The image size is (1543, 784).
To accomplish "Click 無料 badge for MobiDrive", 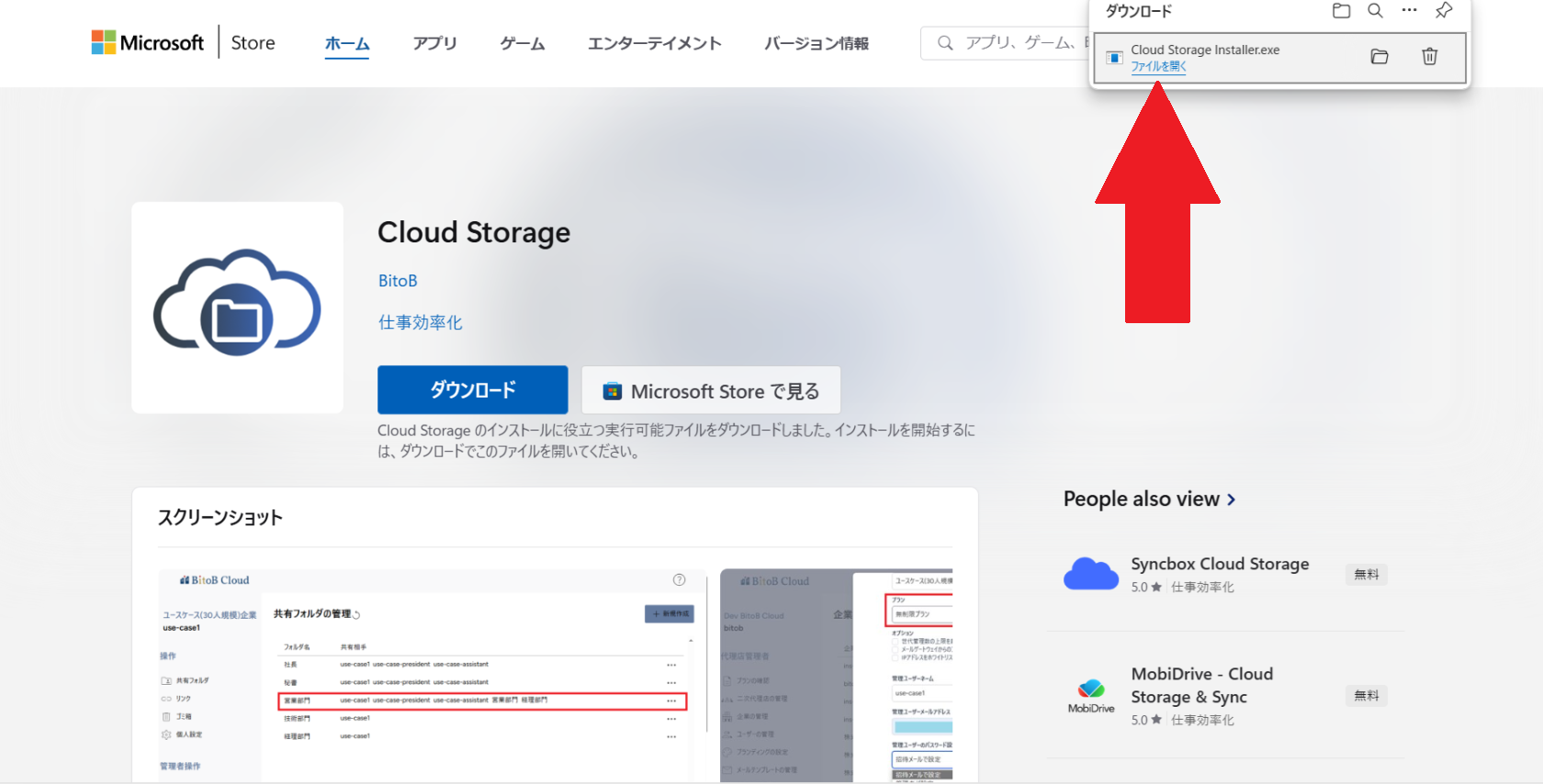I will [1367, 696].
